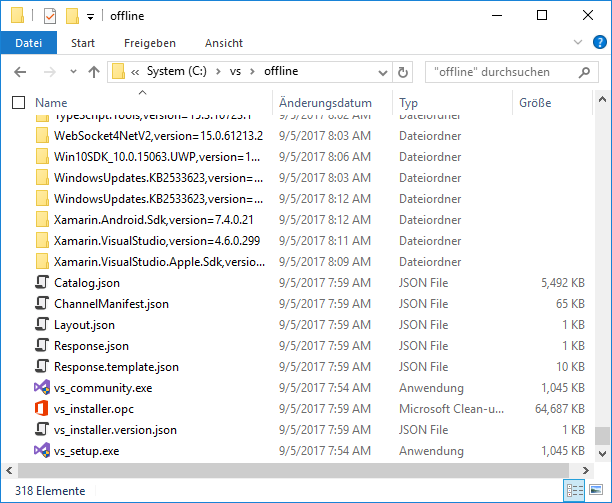Switch to large icons view in status bar
Screen dimensions: 612x503
click(x=597, y=489)
